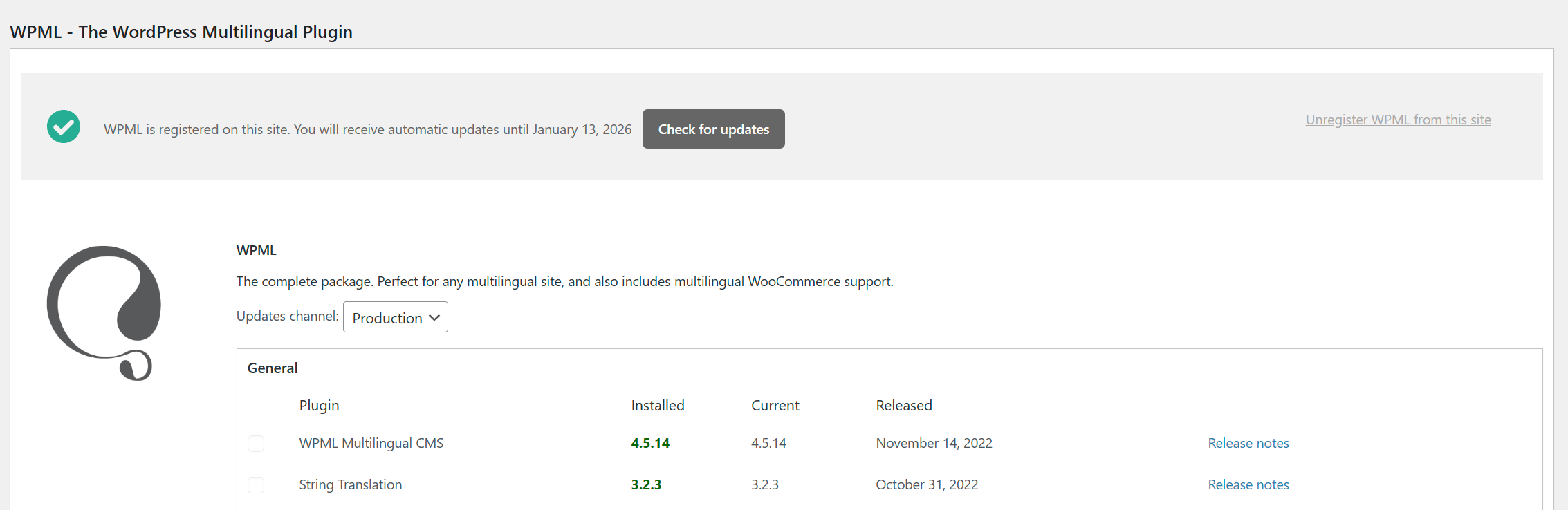This screenshot has width=1568, height=510.
Task: Click the October 31, 2022 release date
Action: click(x=927, y=484)
